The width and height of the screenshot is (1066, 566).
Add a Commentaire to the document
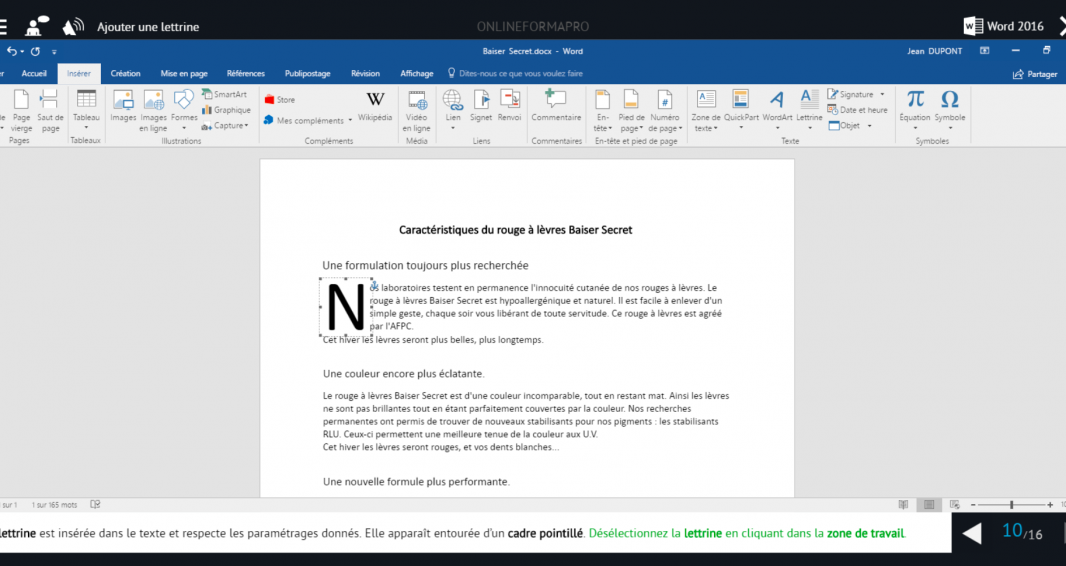coord(556,106)
